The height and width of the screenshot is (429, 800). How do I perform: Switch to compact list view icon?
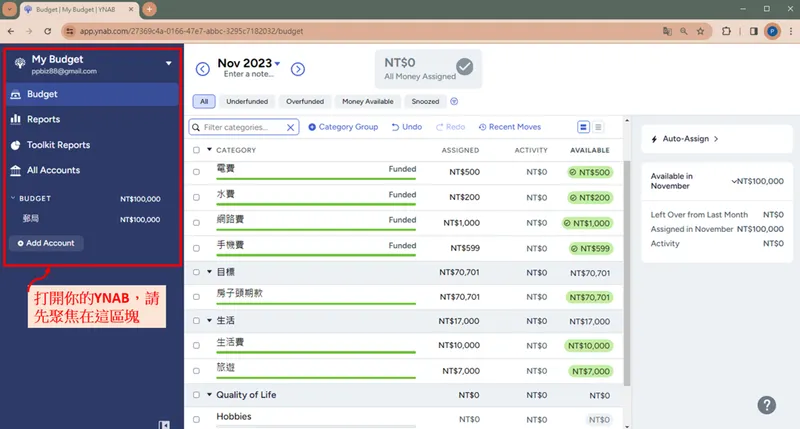pos(598,127)
